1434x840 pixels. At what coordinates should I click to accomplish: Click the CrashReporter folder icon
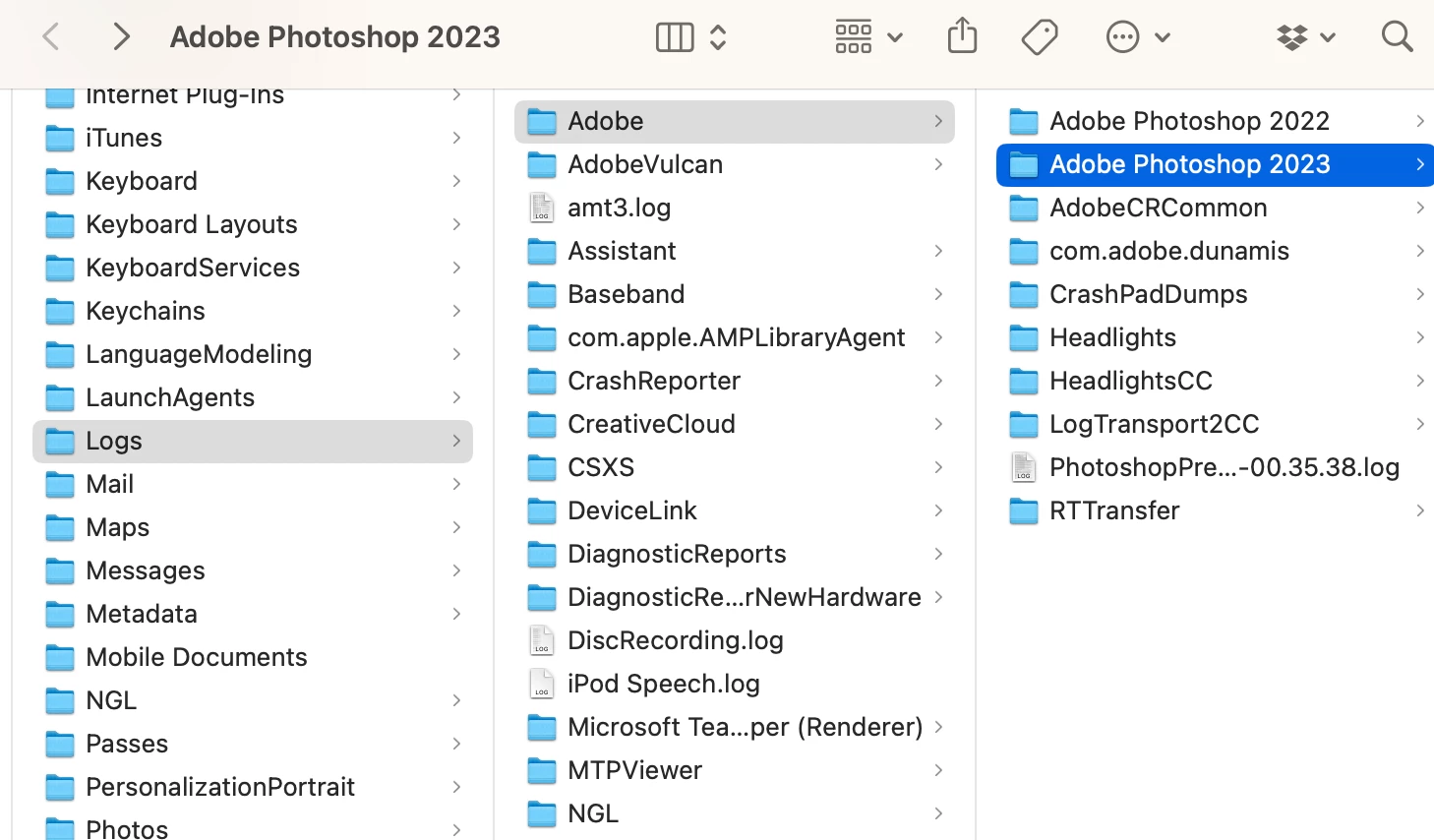click(542, 382)
